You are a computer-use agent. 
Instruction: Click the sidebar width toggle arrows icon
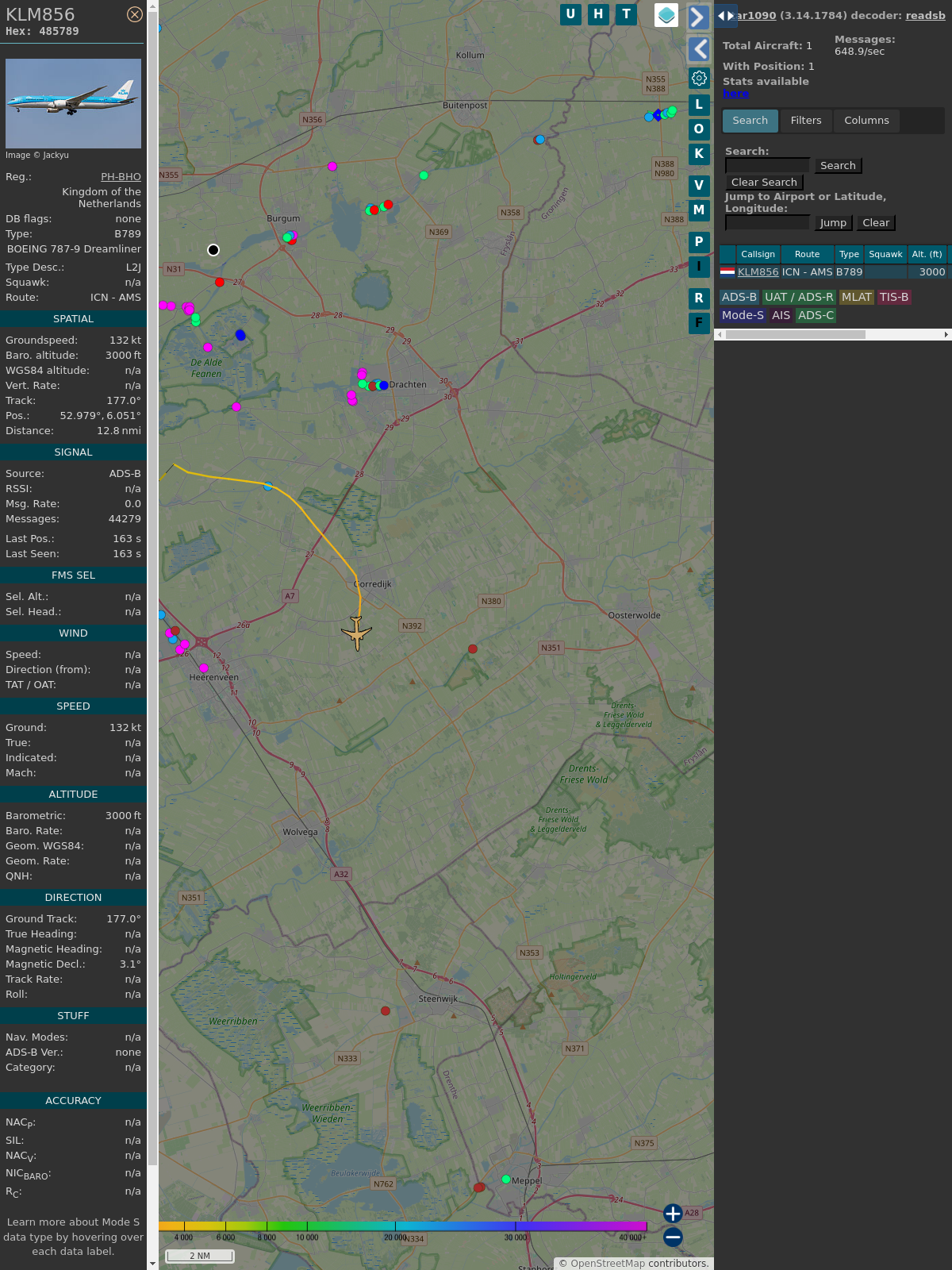click(725, 16)
